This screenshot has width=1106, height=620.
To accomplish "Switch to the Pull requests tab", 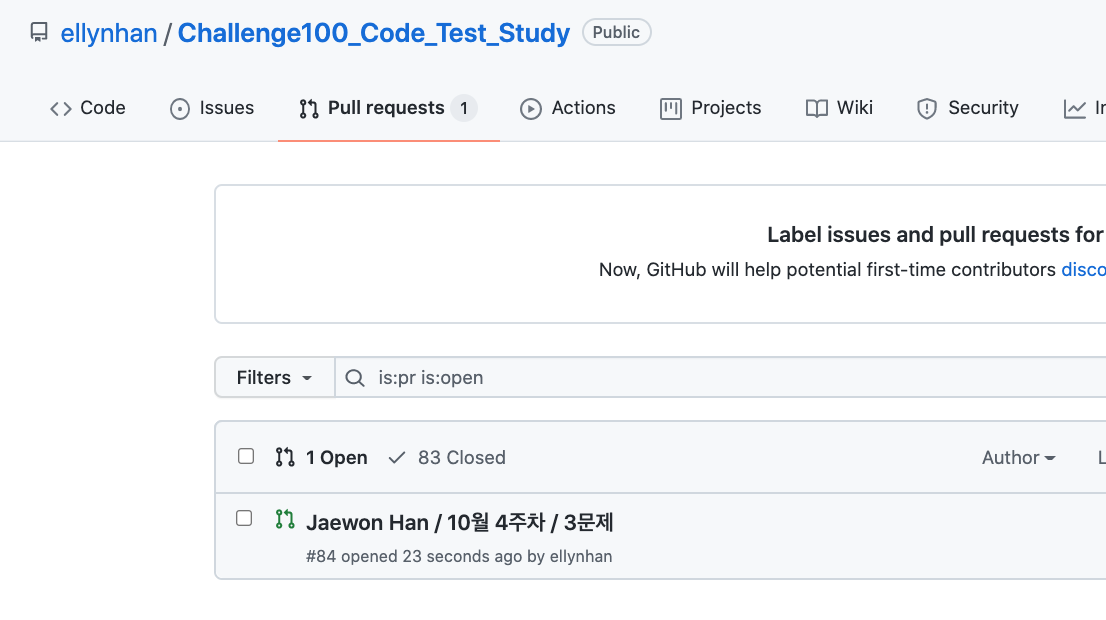I will coord(387,108).
